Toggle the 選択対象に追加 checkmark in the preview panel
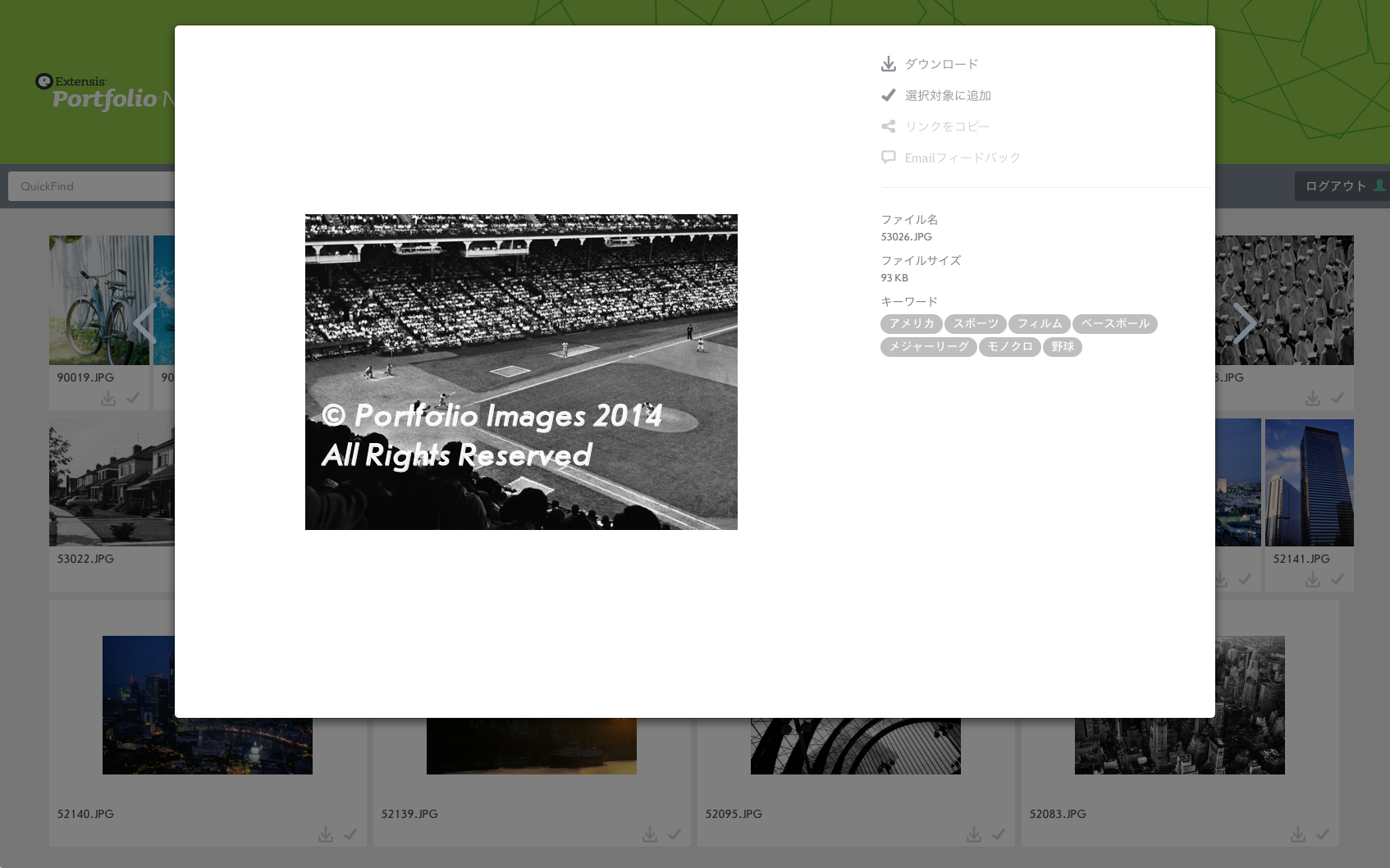 click(888, 95)
